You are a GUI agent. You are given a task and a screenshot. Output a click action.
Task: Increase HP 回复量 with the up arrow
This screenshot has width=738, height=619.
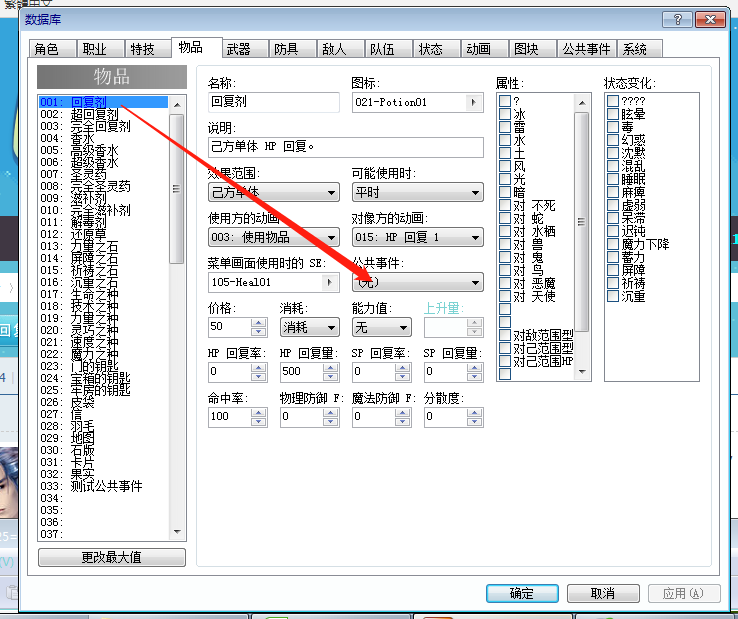point(330,368)
